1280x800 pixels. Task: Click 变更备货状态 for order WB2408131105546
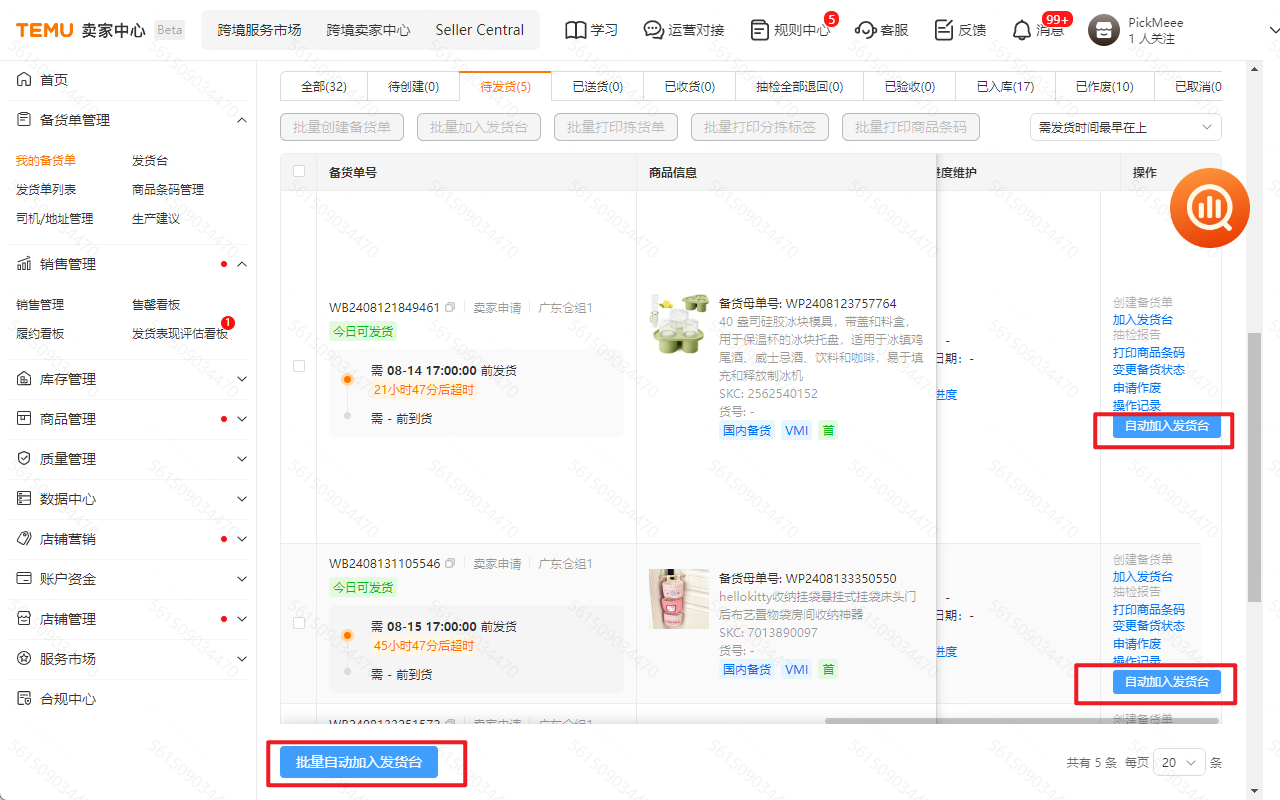1149,626
